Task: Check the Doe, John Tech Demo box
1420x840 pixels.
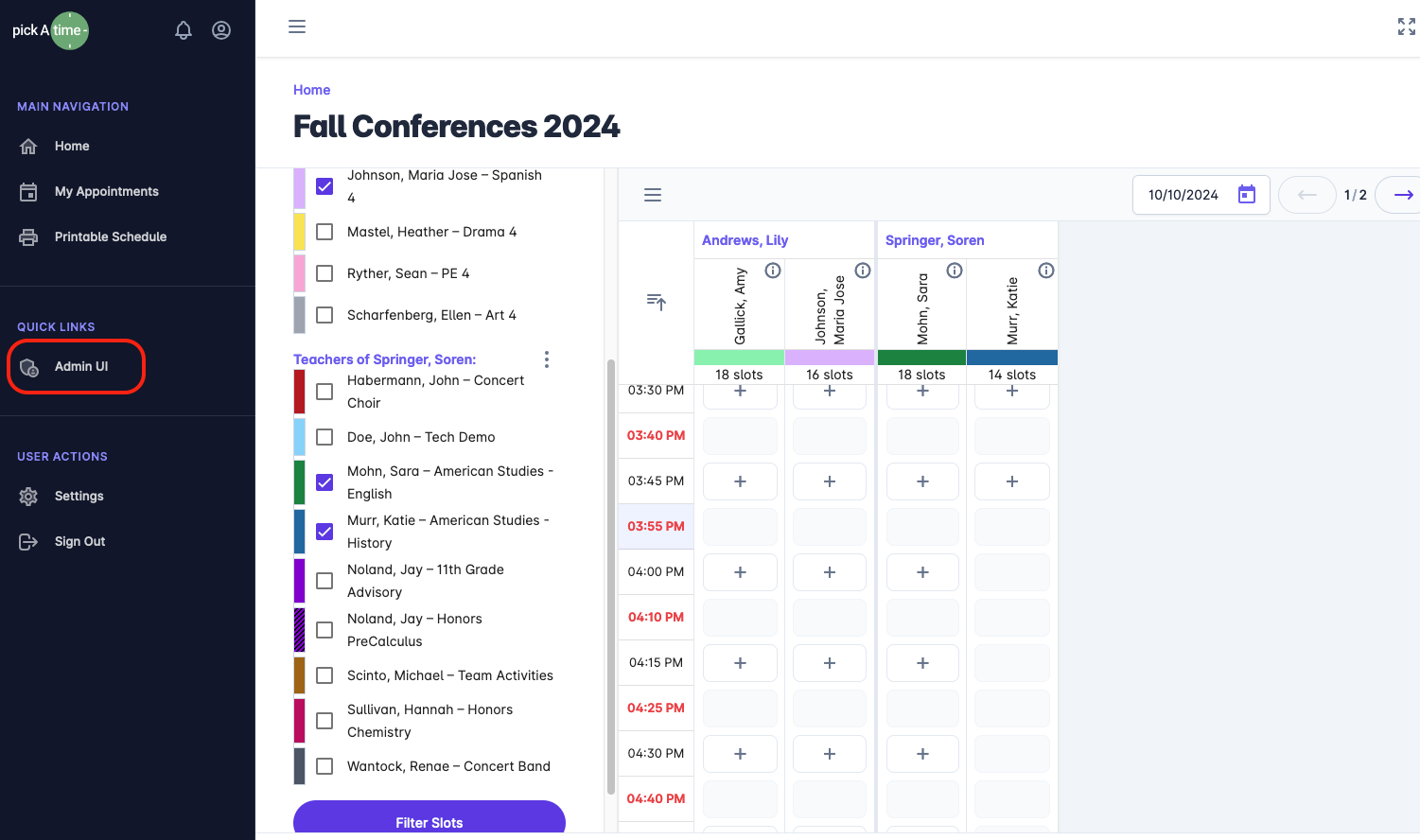Action: [x=324, y=437]
